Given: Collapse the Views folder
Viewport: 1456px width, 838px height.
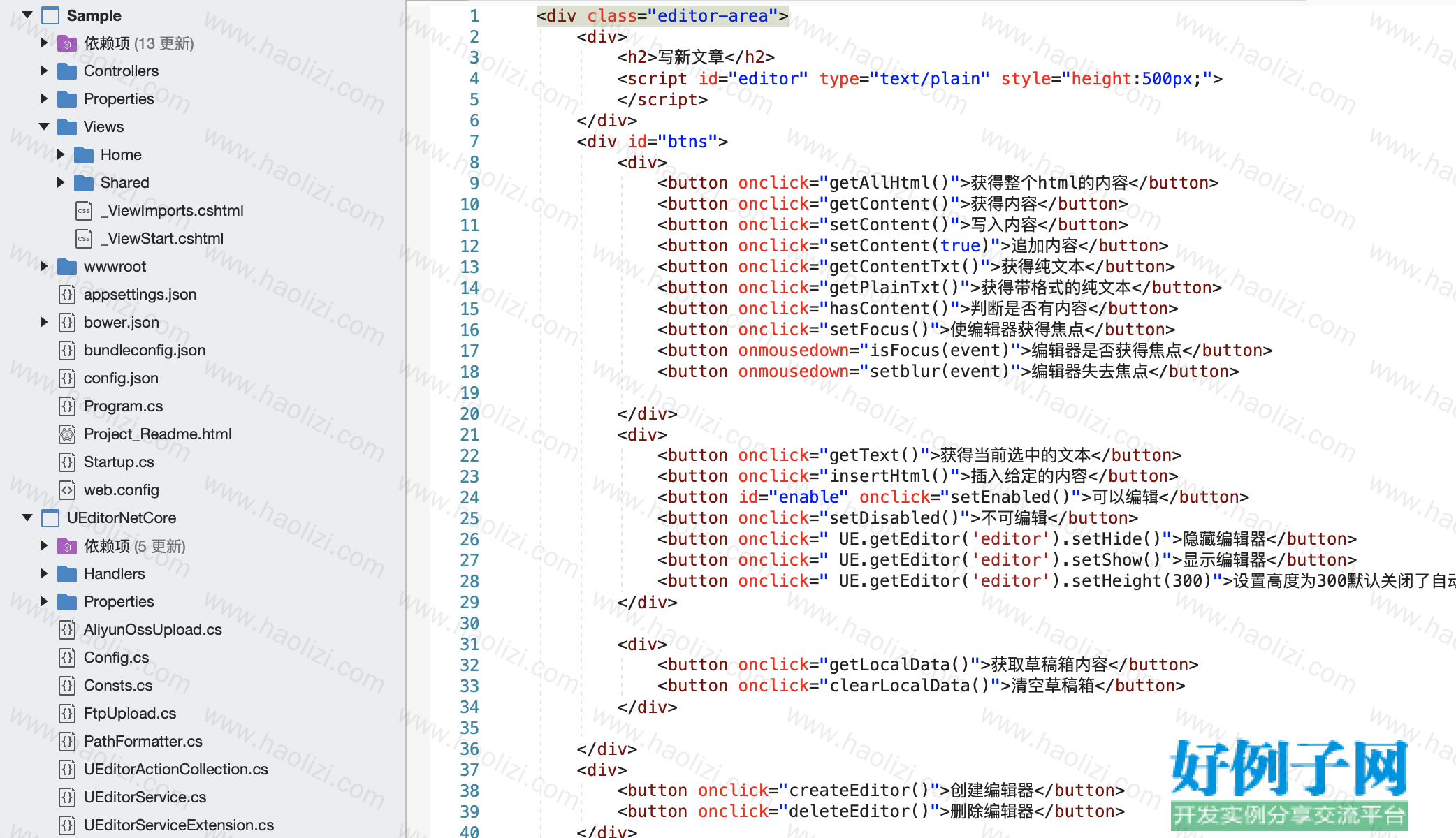Looking at the screenshot, I should click(x=44, y=126).
